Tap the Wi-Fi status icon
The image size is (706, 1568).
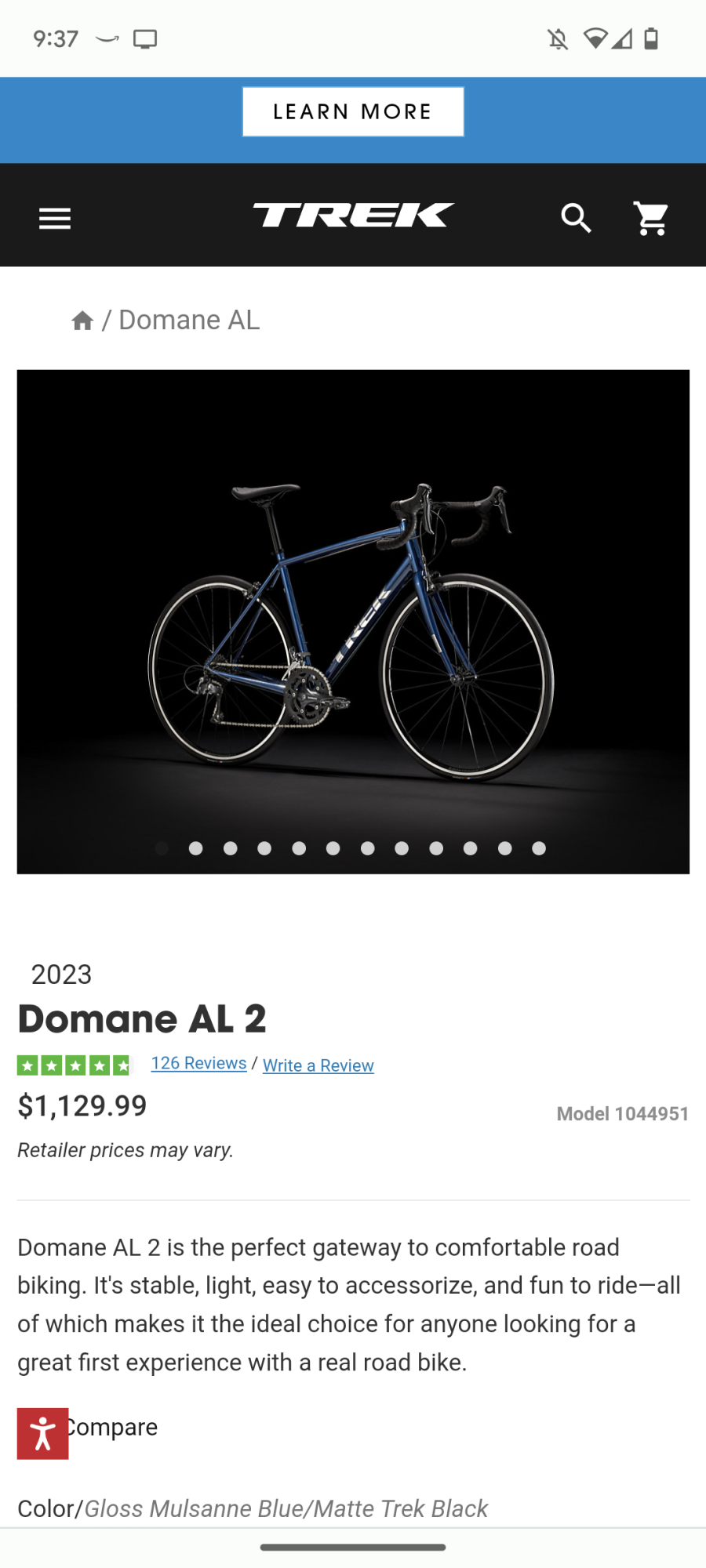pos(598,38)
